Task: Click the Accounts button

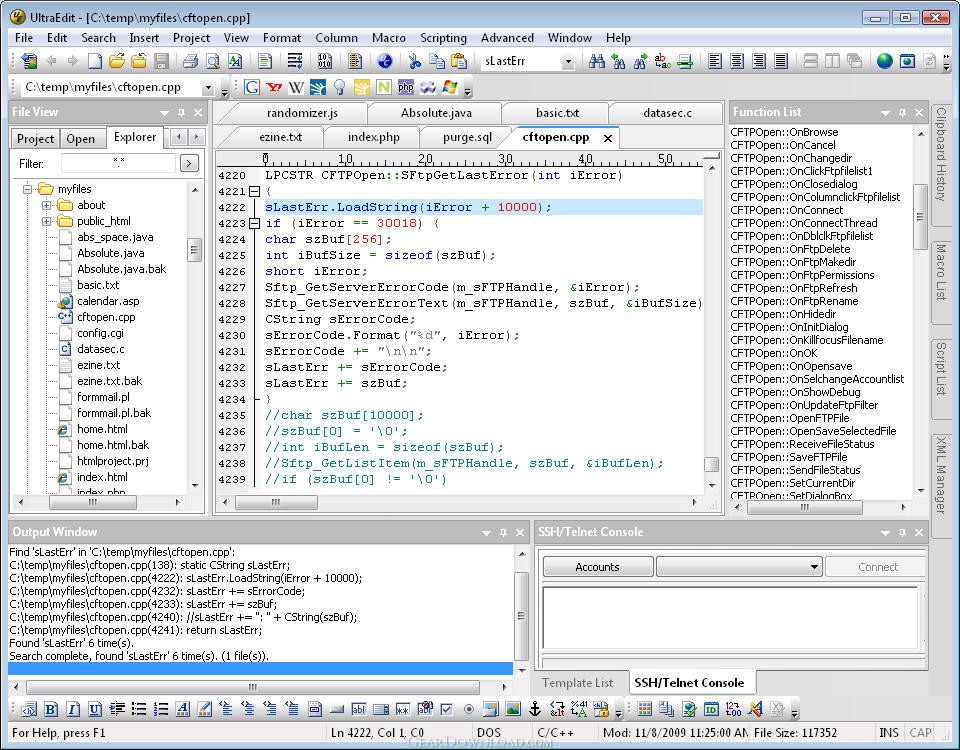Action: click(x=598, y=567)
